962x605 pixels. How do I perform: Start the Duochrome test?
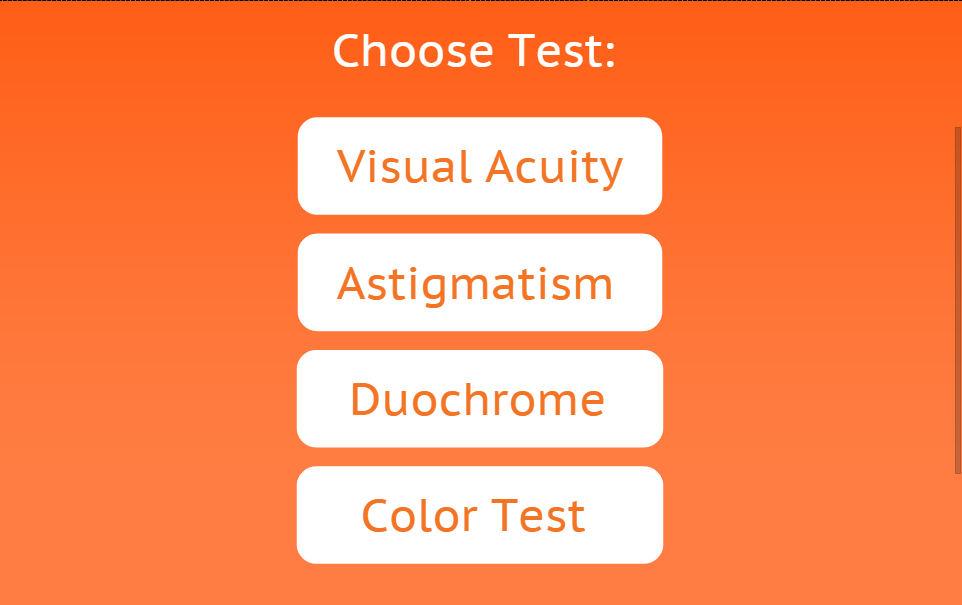coord(480,399)
